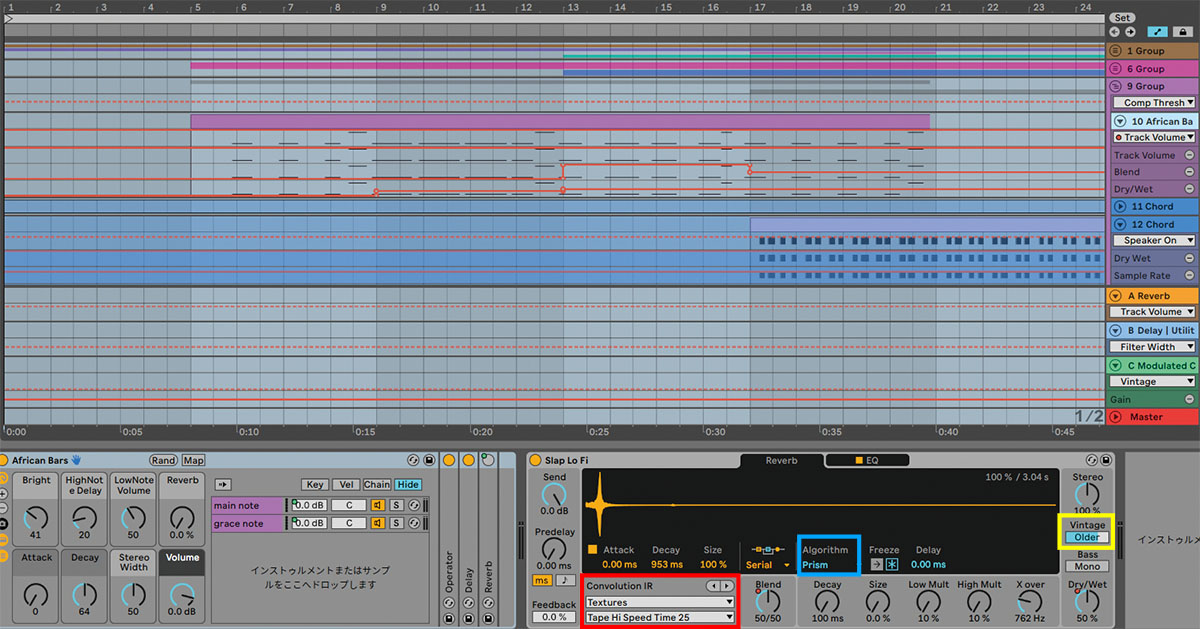Switch to the Reverb tab
The height and width of the screenshot is (629, 1200).
(x=781, y=460)
